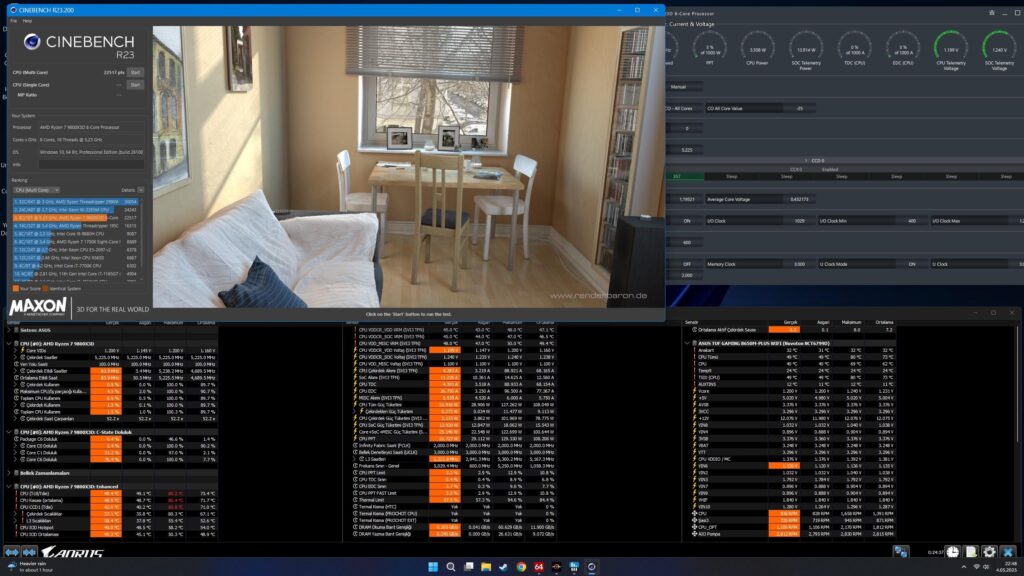Click the PPT gauge in Ryzen Master
This screenshot has width=1024, height=576.
pyautogui.click(x=710, y=50)
